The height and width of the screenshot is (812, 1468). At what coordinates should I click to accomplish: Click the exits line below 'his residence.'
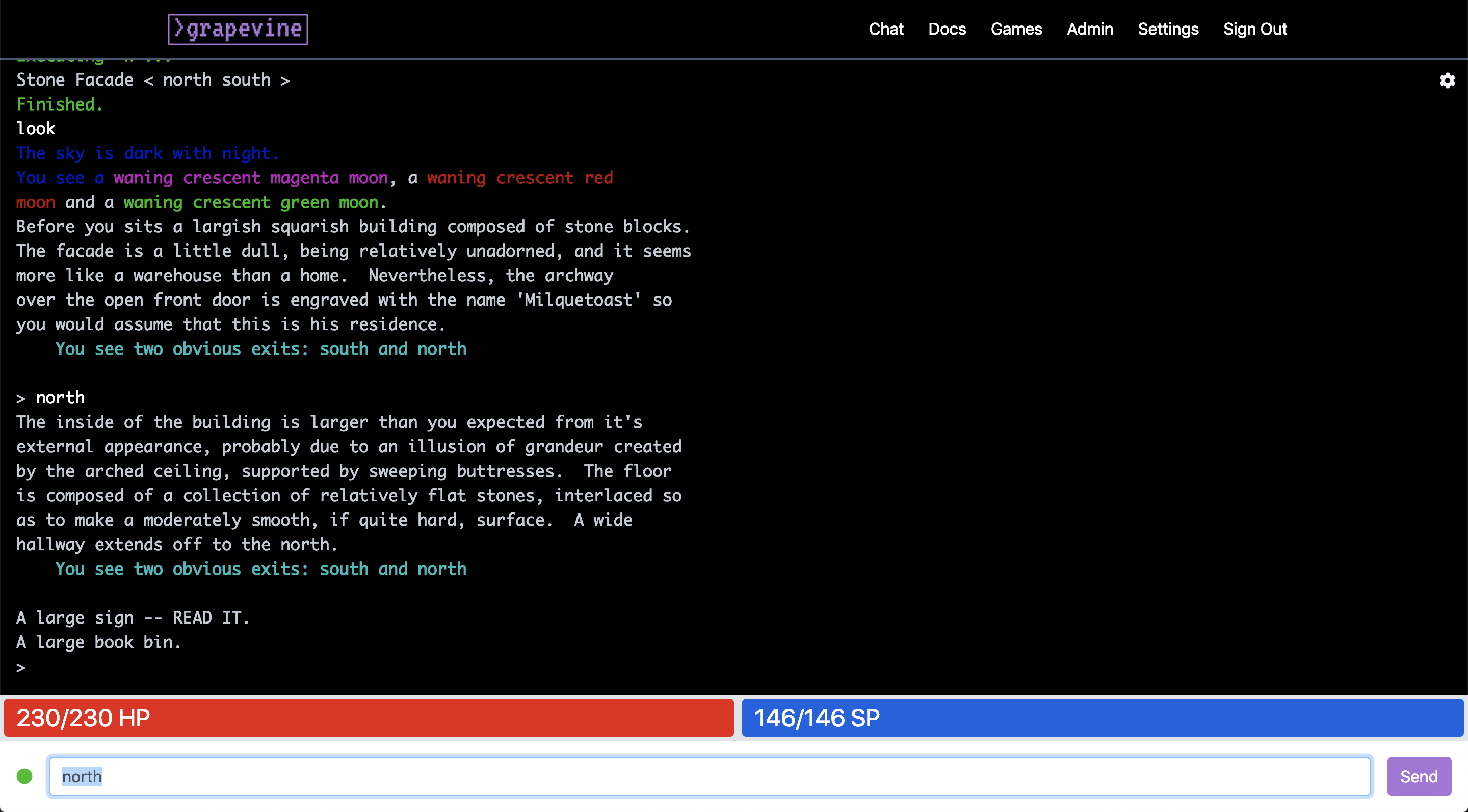pyautogui.click(x=260, y=348)
